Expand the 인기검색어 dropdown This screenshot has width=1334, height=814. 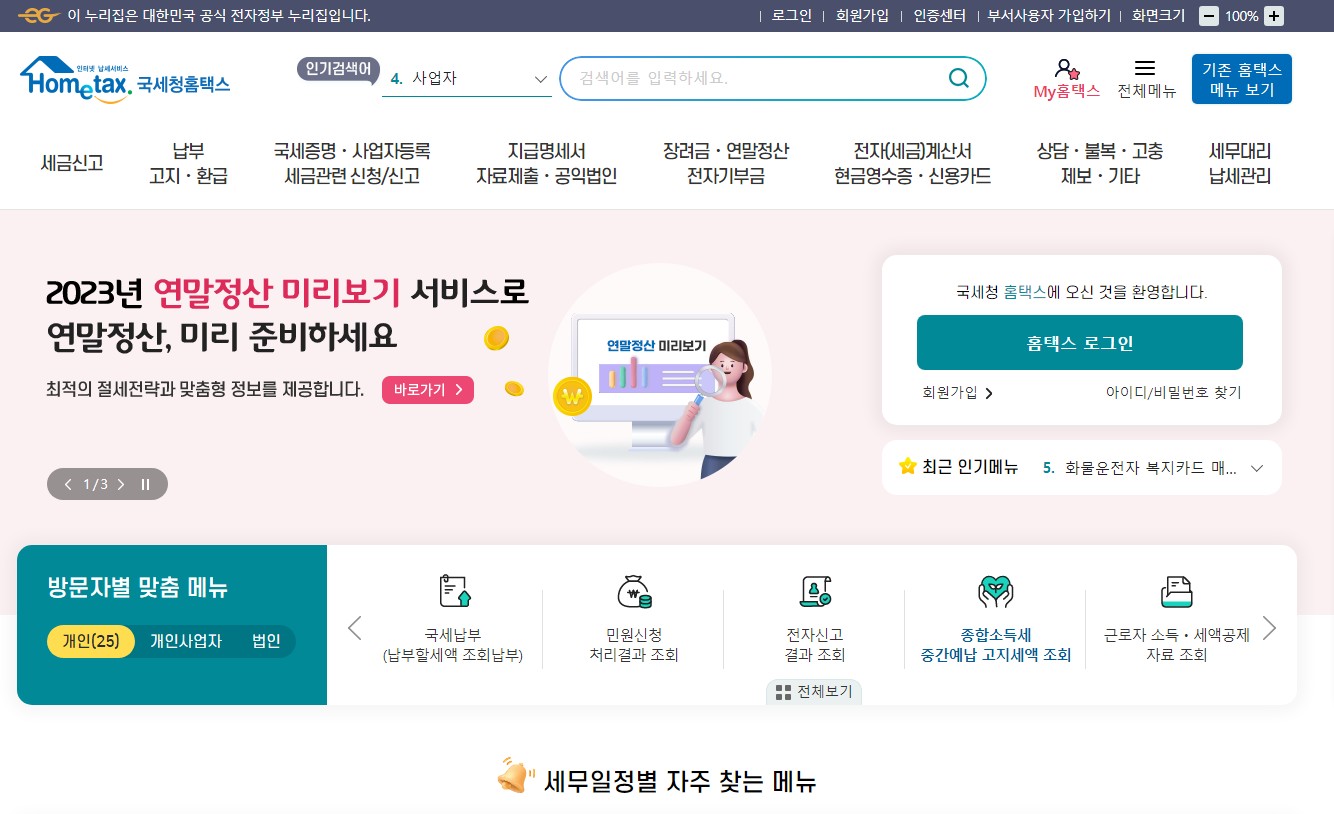coord(540,79)
